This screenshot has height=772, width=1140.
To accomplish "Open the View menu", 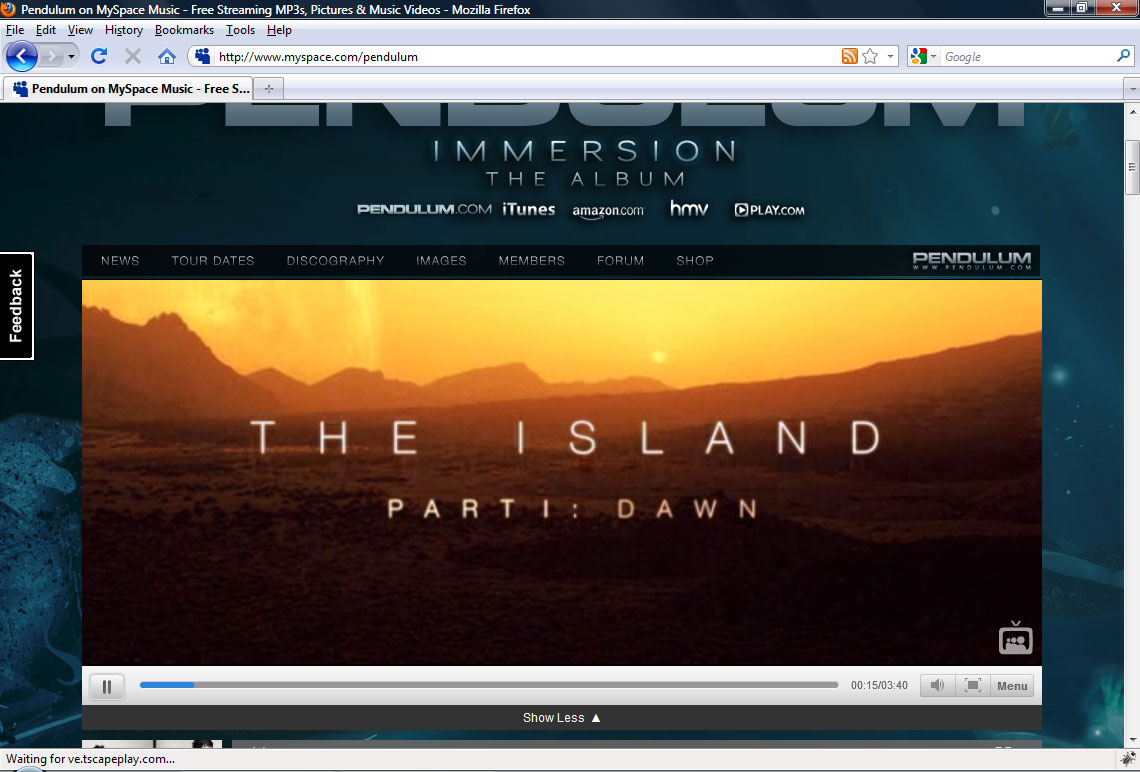I will (80, 30).
